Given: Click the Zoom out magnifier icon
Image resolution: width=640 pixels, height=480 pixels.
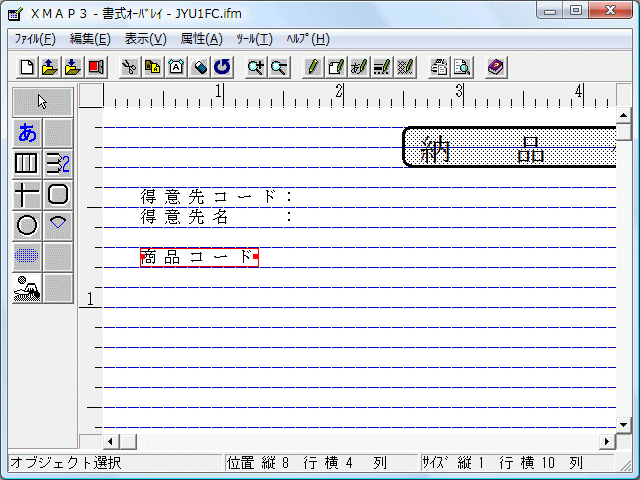Looking at the screenshot, I should (279, 67).
